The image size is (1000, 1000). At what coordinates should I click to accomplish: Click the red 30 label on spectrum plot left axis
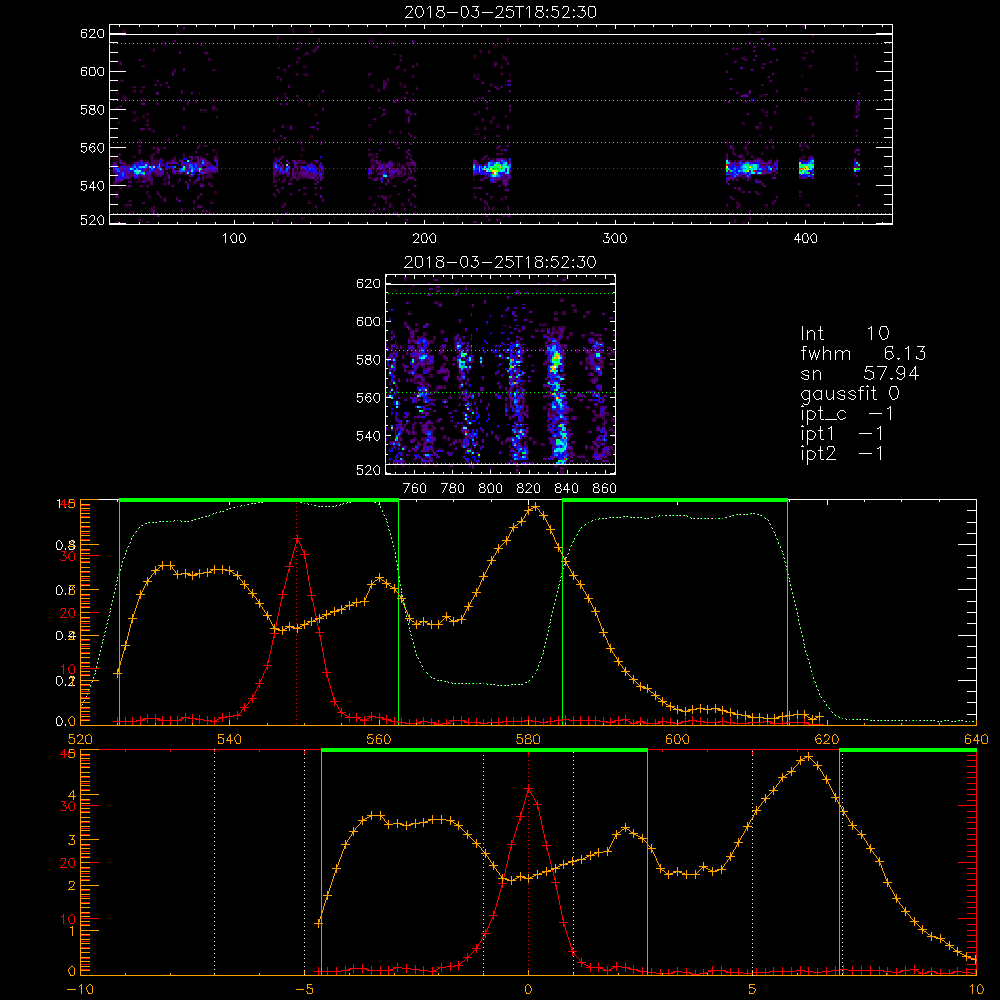[x=68, y=557]
